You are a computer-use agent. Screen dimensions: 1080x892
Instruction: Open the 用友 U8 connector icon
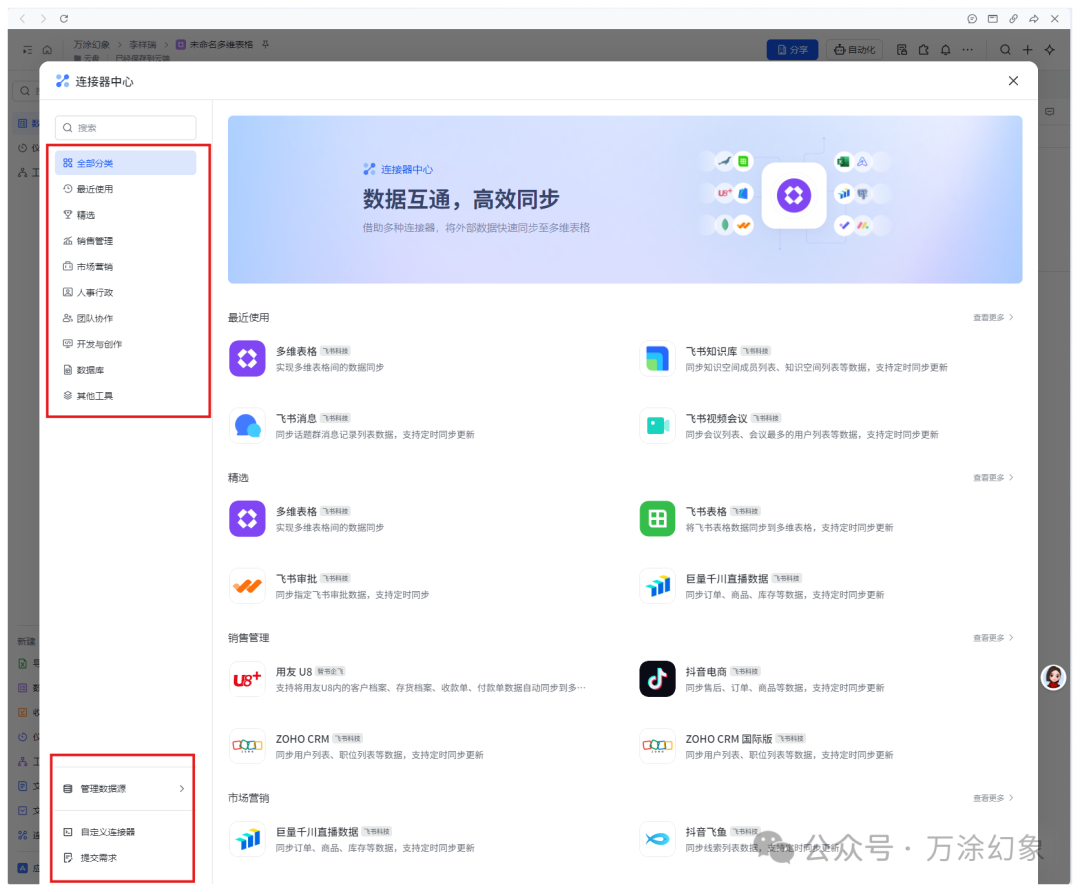coord(247,678)
